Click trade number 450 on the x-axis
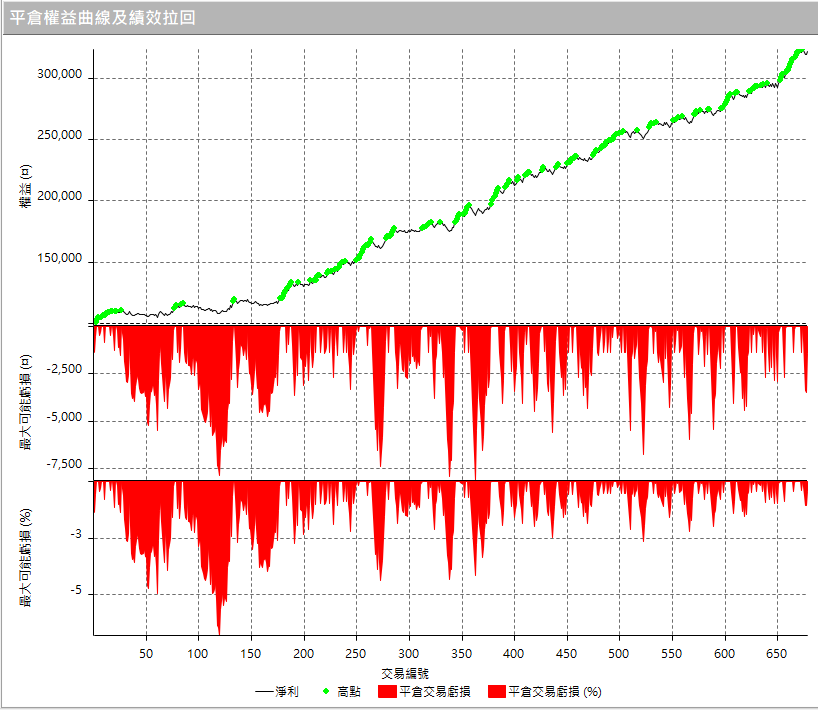 click(x=567, y=654)
